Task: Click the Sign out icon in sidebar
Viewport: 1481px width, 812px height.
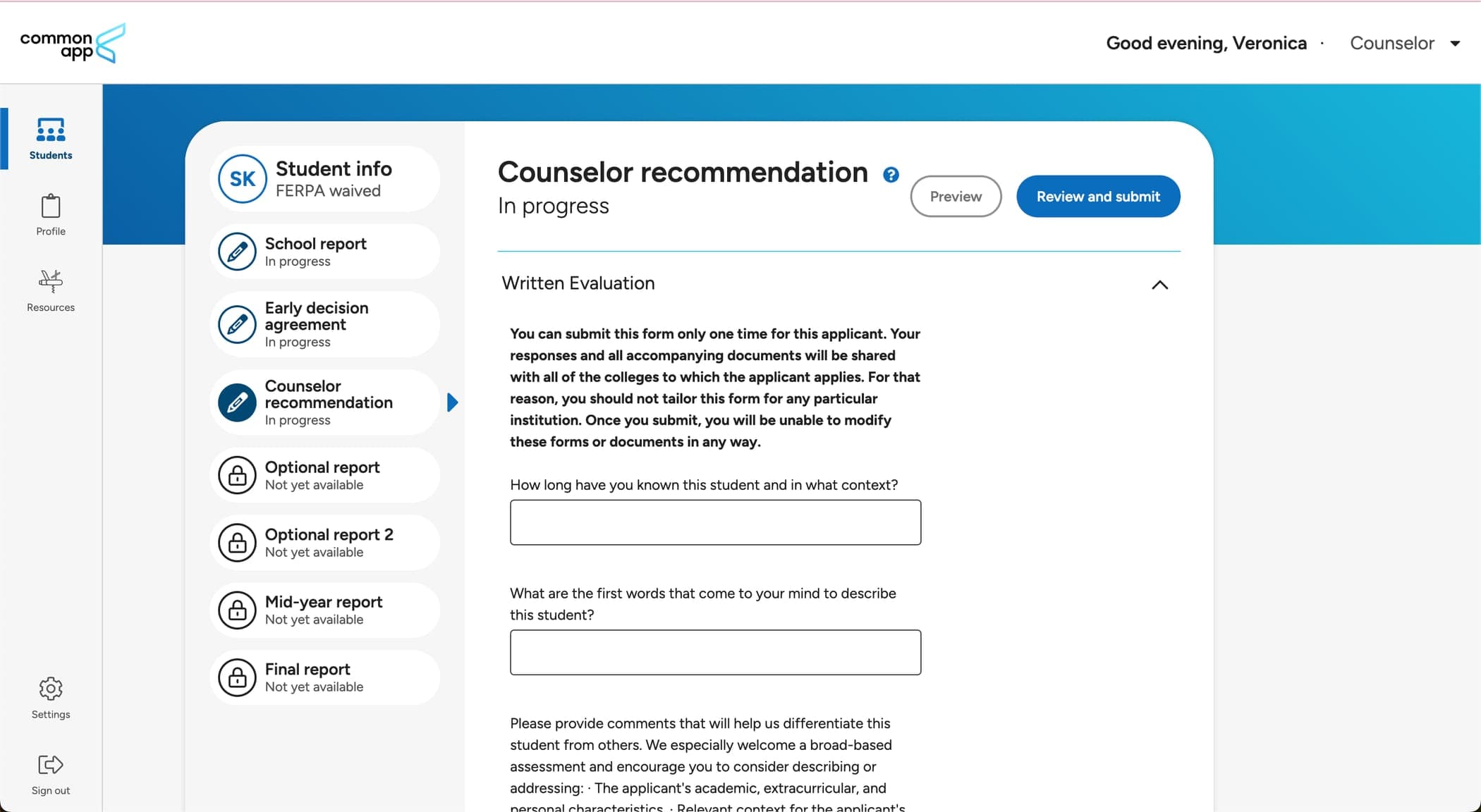Action: pos(51,764)
